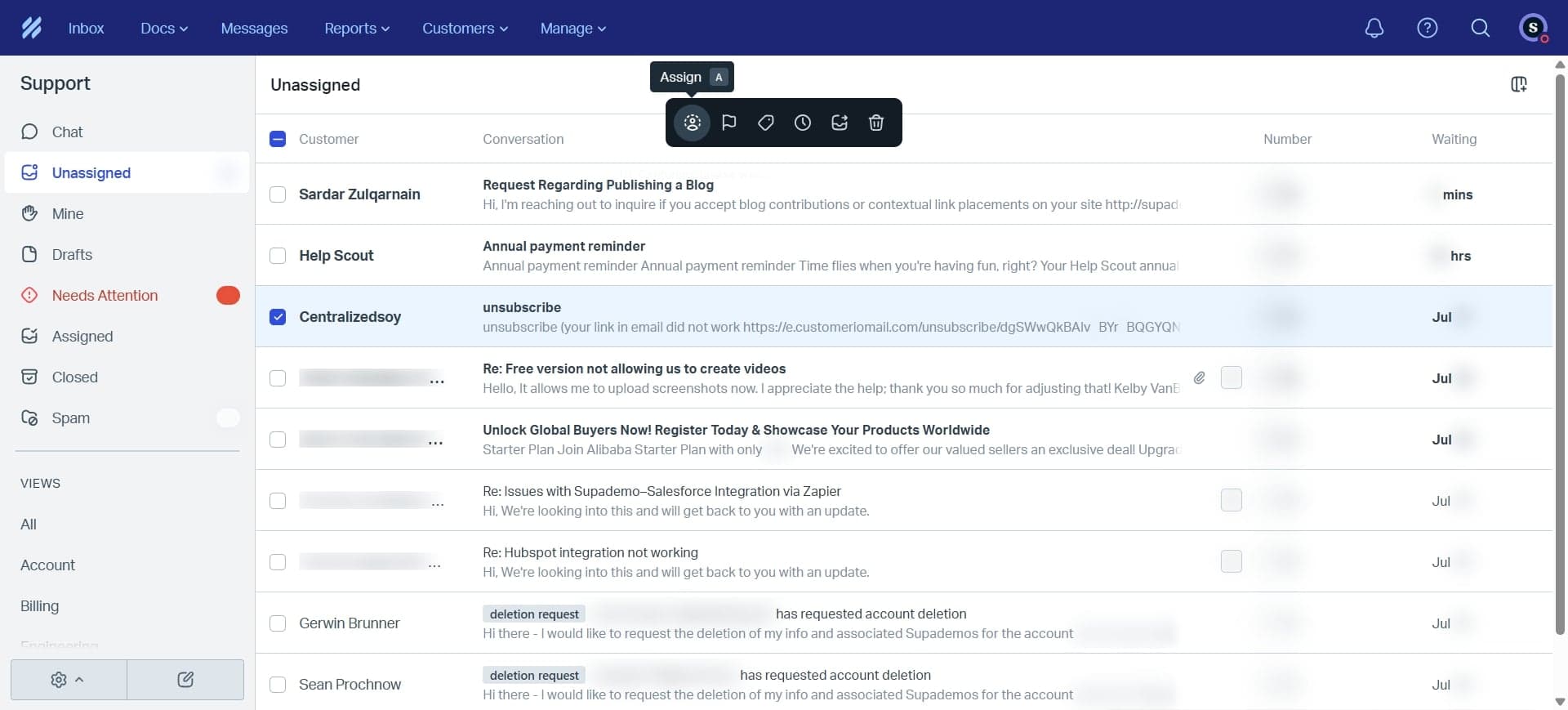1568x710 pixels.
Task: Go to the Closed folder
Action: tap(74, 377)
